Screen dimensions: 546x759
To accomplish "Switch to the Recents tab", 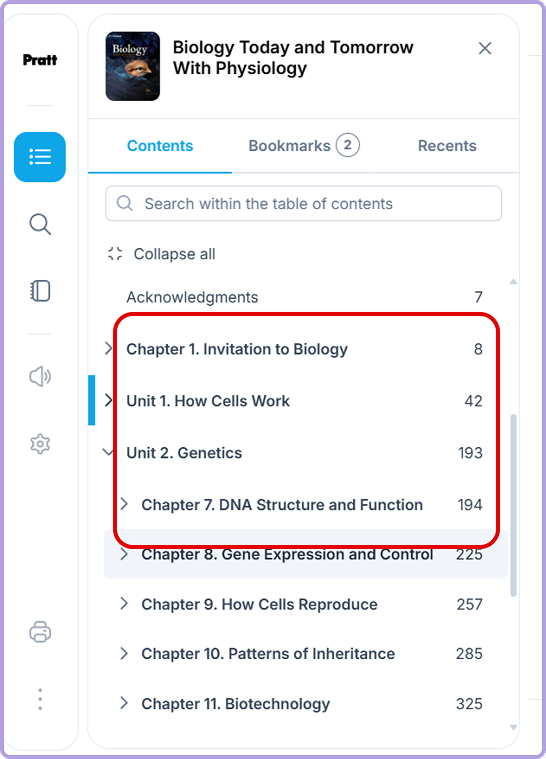I will point(447,146).
